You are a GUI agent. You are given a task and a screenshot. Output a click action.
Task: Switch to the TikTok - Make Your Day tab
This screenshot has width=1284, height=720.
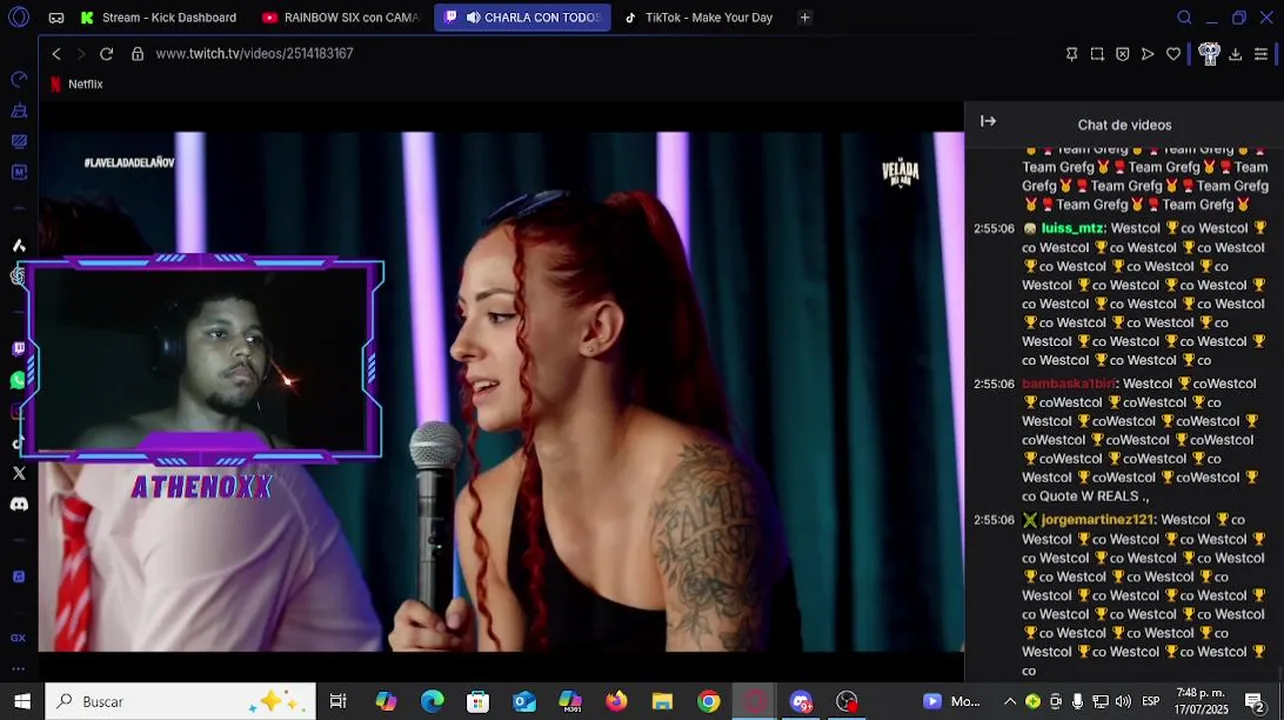(699, 17)
